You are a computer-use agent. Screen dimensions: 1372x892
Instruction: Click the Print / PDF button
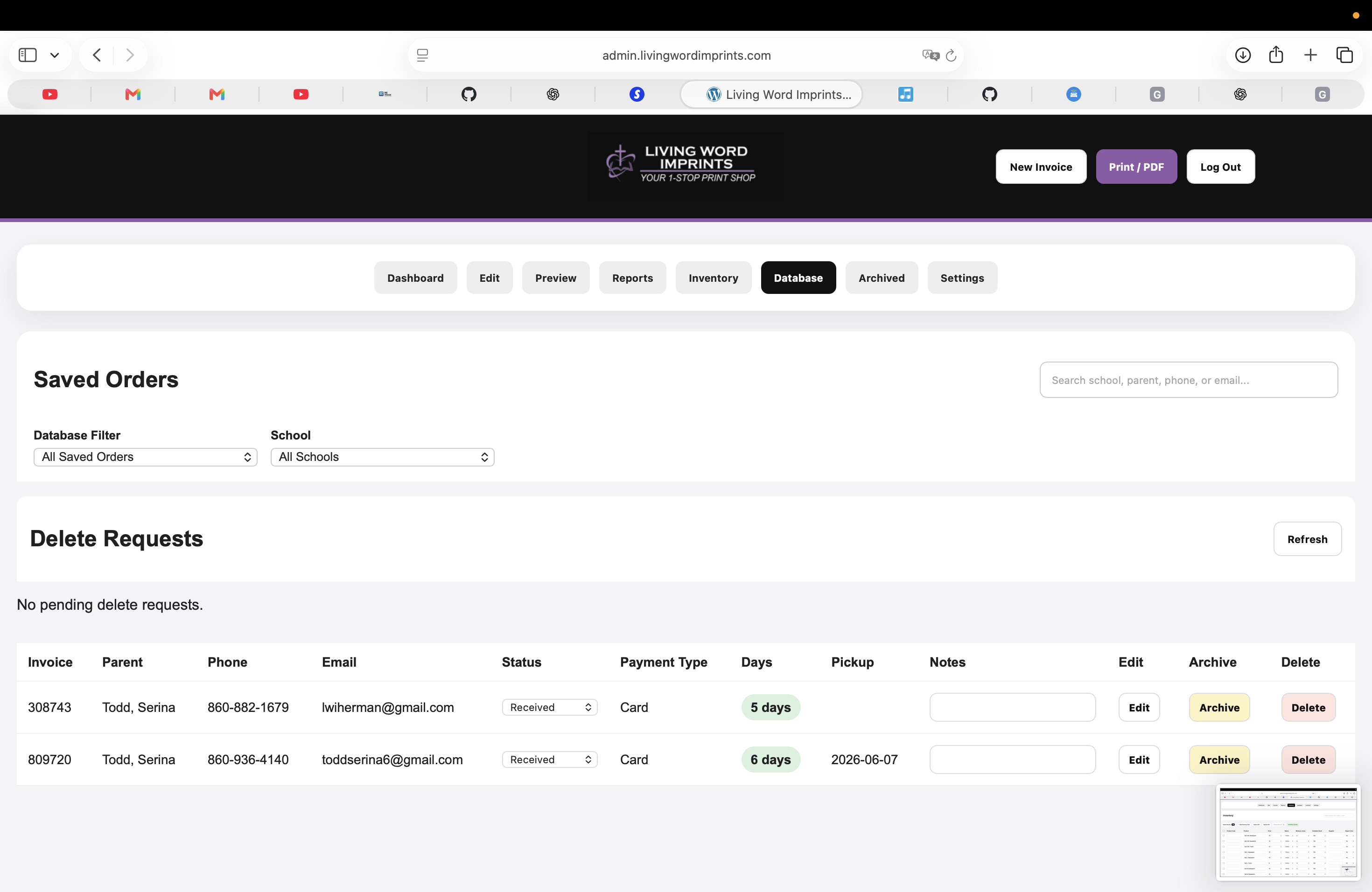pos(1136,167)
